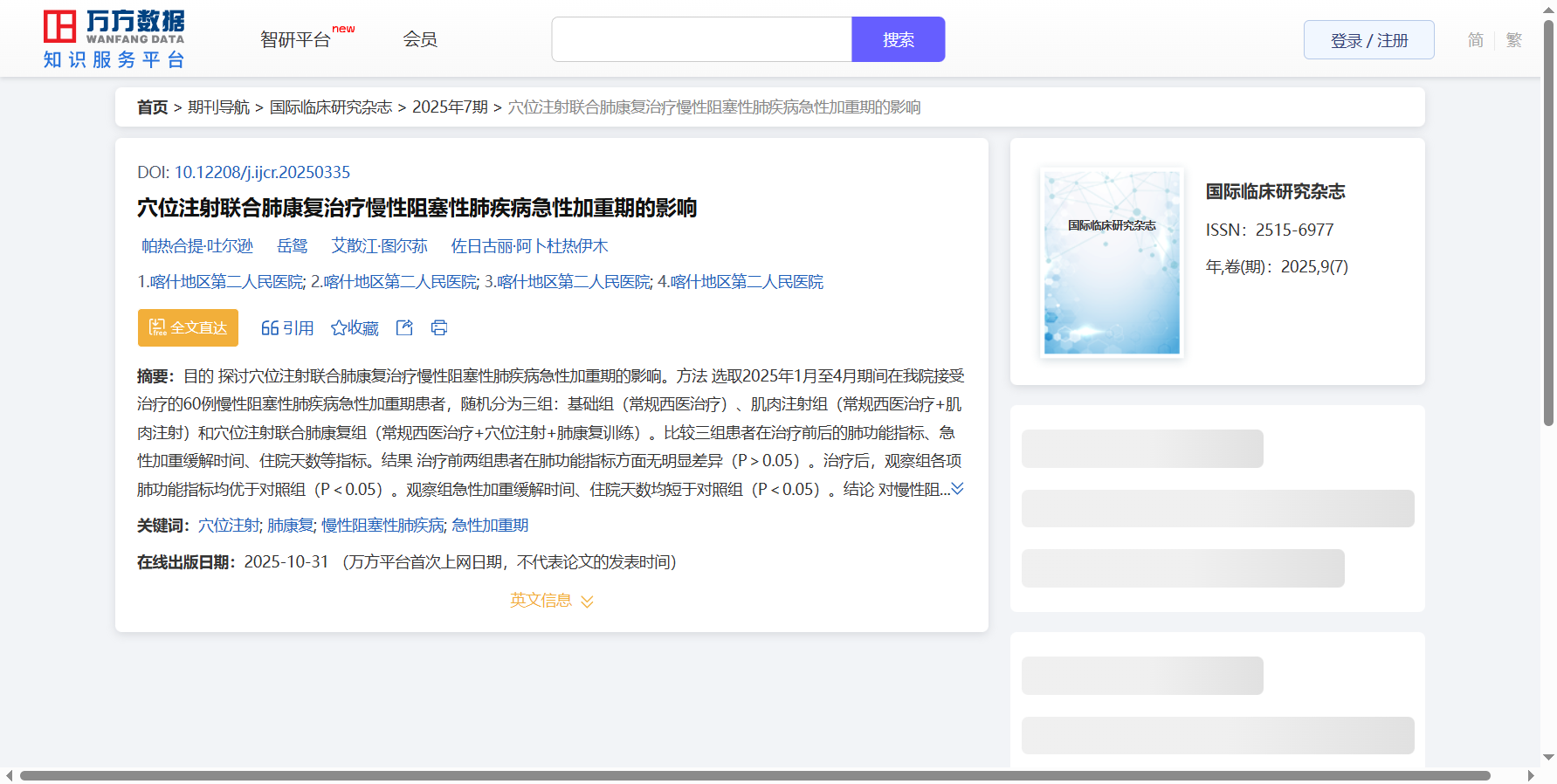Open the journal cover thumbnail
Image resolution: width=1557 pixels, height=784 pixels.
[1112, 262]
